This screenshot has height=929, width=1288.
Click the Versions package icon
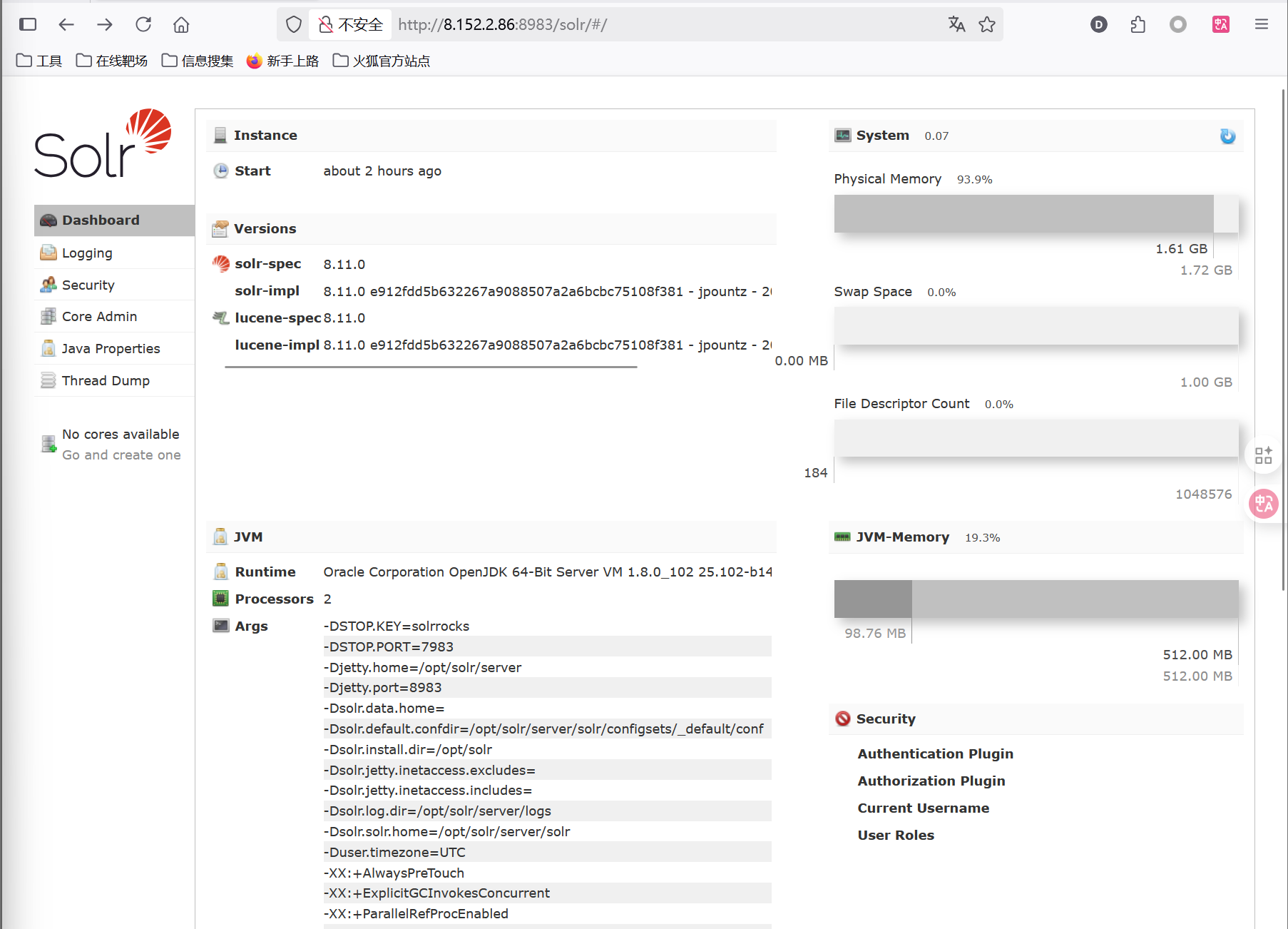pyautogui.click(x=220, y=228)
